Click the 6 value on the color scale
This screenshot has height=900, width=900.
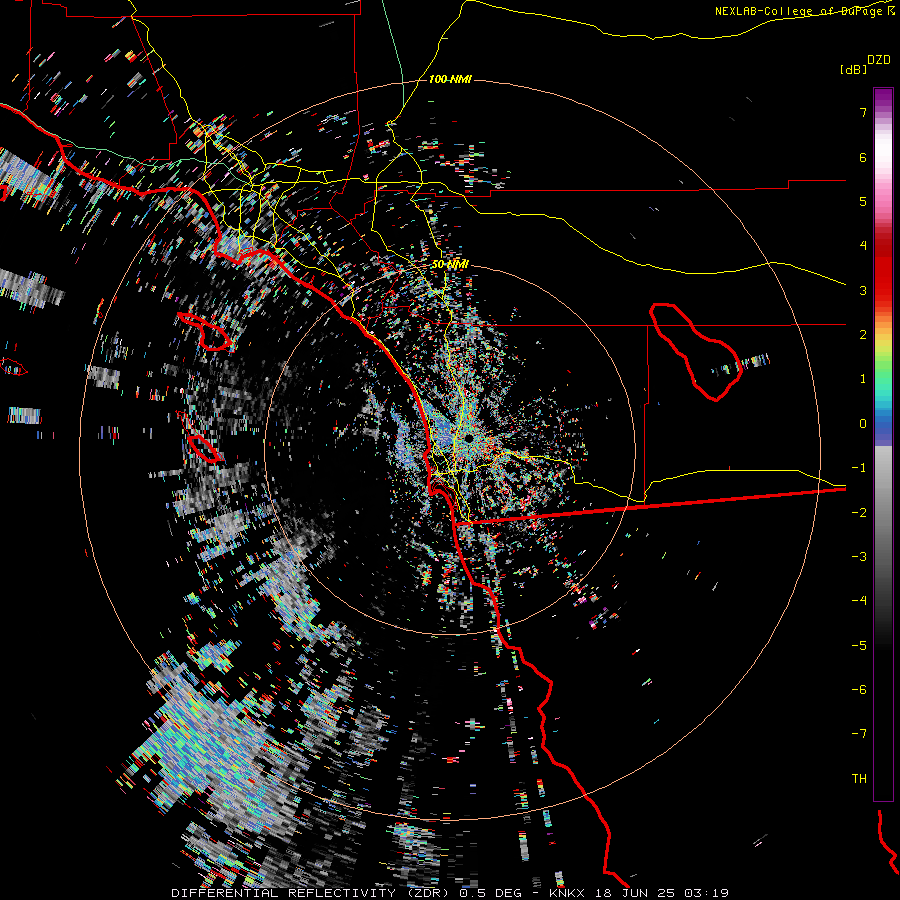[x=863, y=157]
